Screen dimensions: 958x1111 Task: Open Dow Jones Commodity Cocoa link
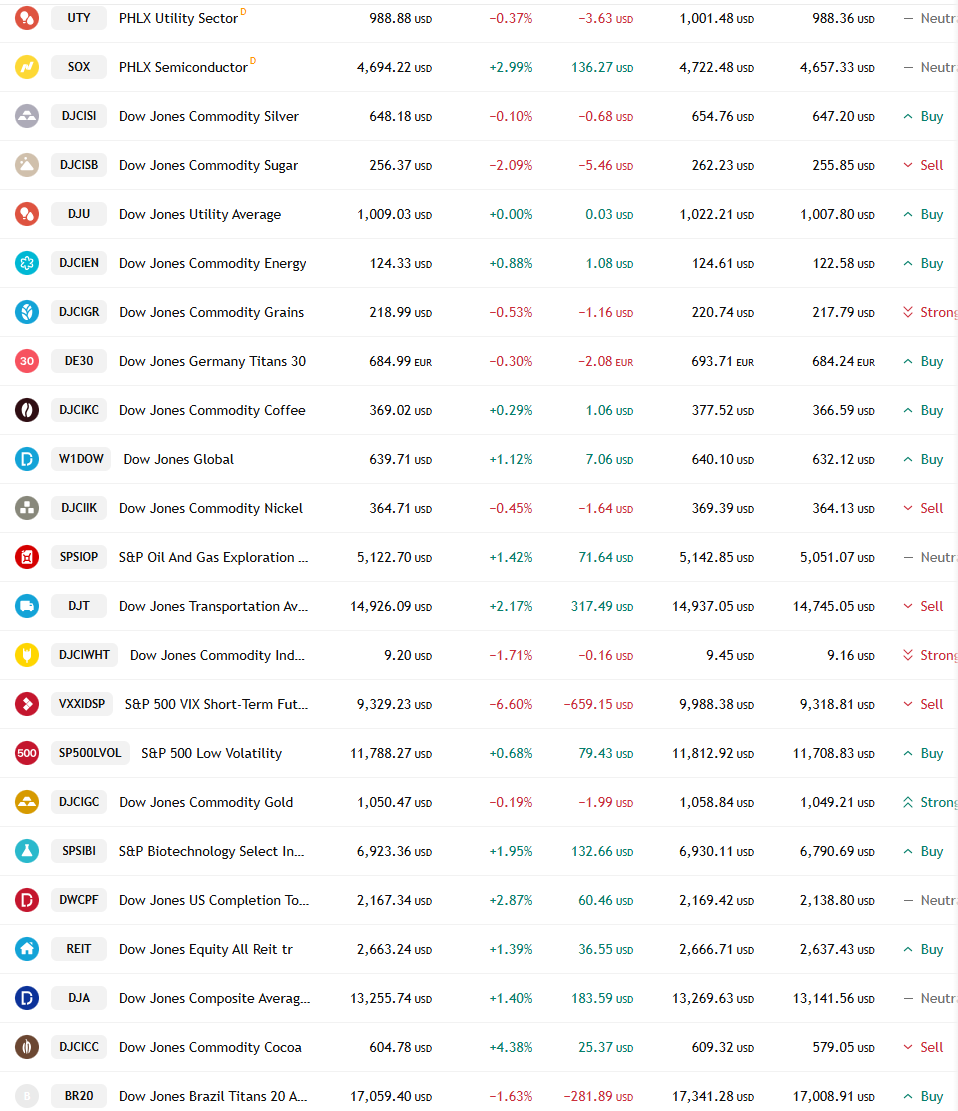210,1047
